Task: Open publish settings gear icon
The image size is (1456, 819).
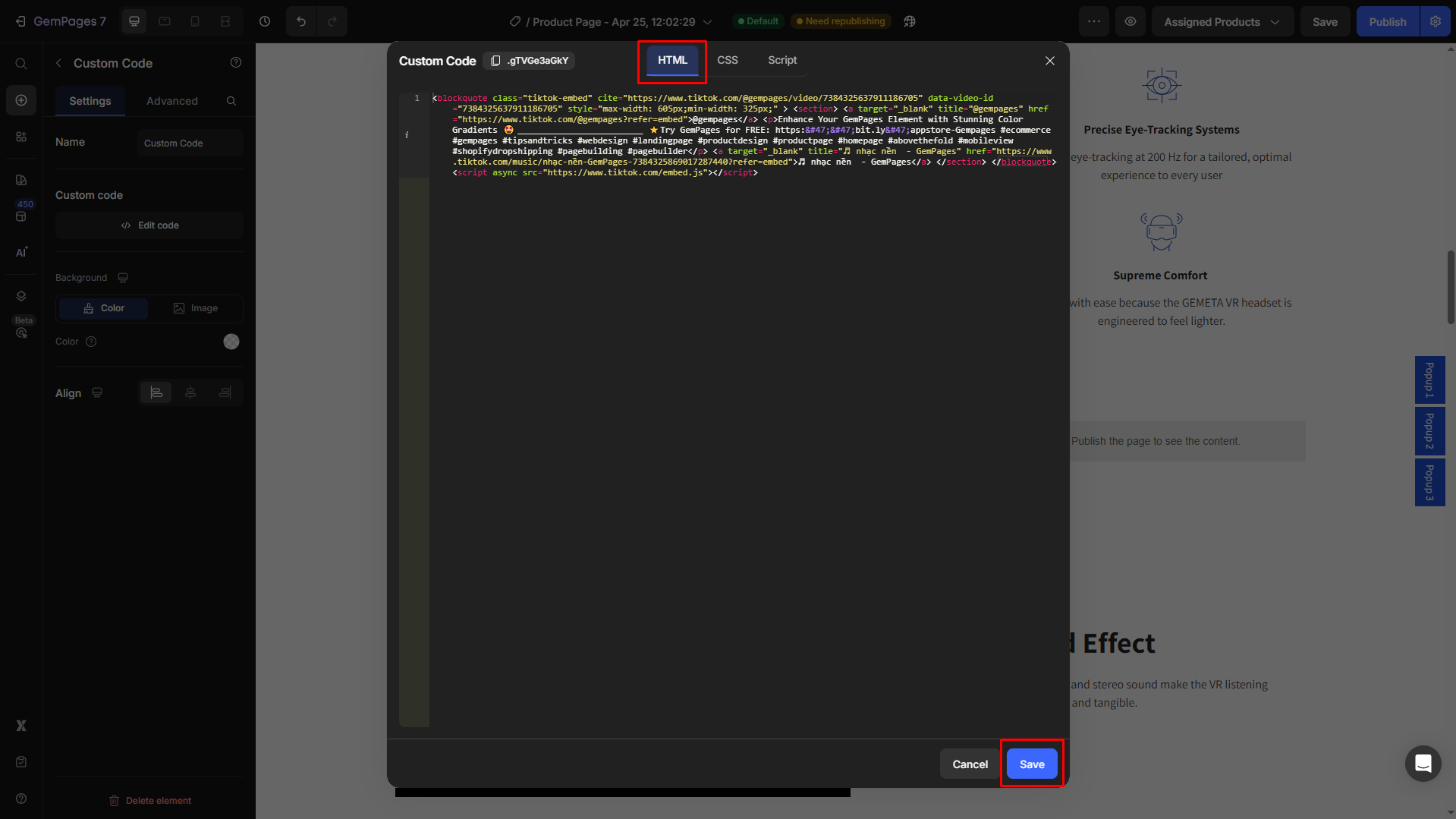Action: click(1436, 21)
